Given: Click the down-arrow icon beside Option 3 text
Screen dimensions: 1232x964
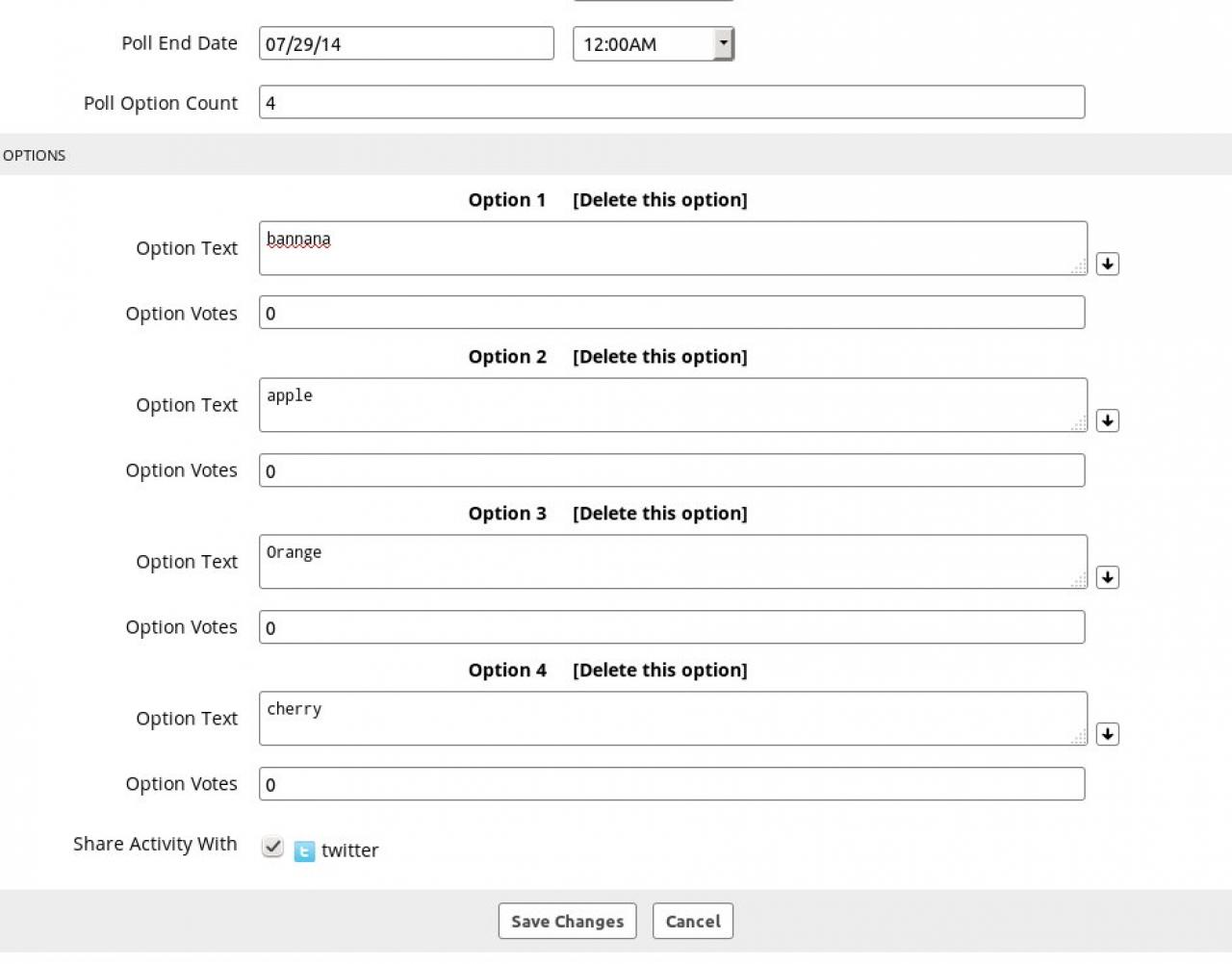Looking at the screenshot, I should [x=1107, y=577].
